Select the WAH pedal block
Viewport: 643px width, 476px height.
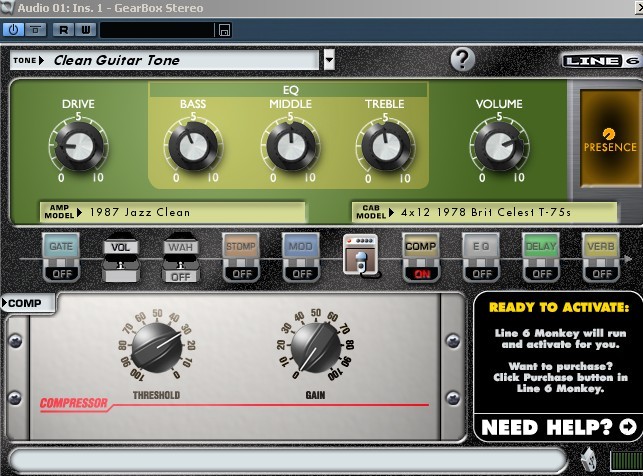(181, 247)
